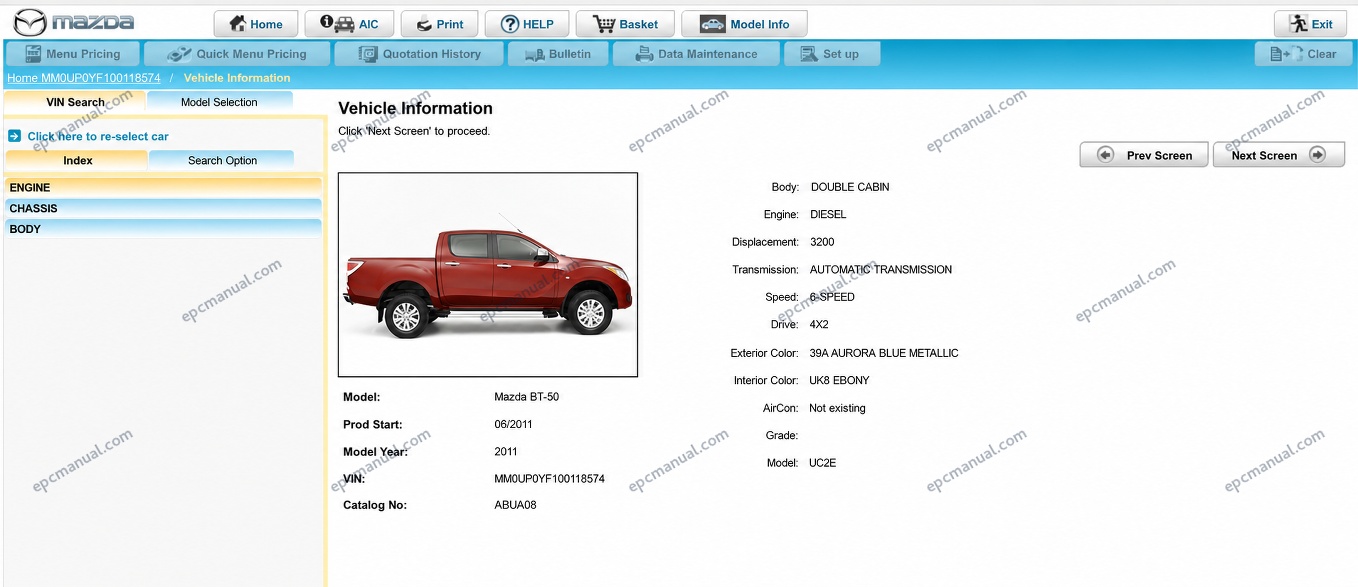This screenshot has height=587, width=1358.
Task: Proceed with Next Screen button
Action: [1278, 155]
